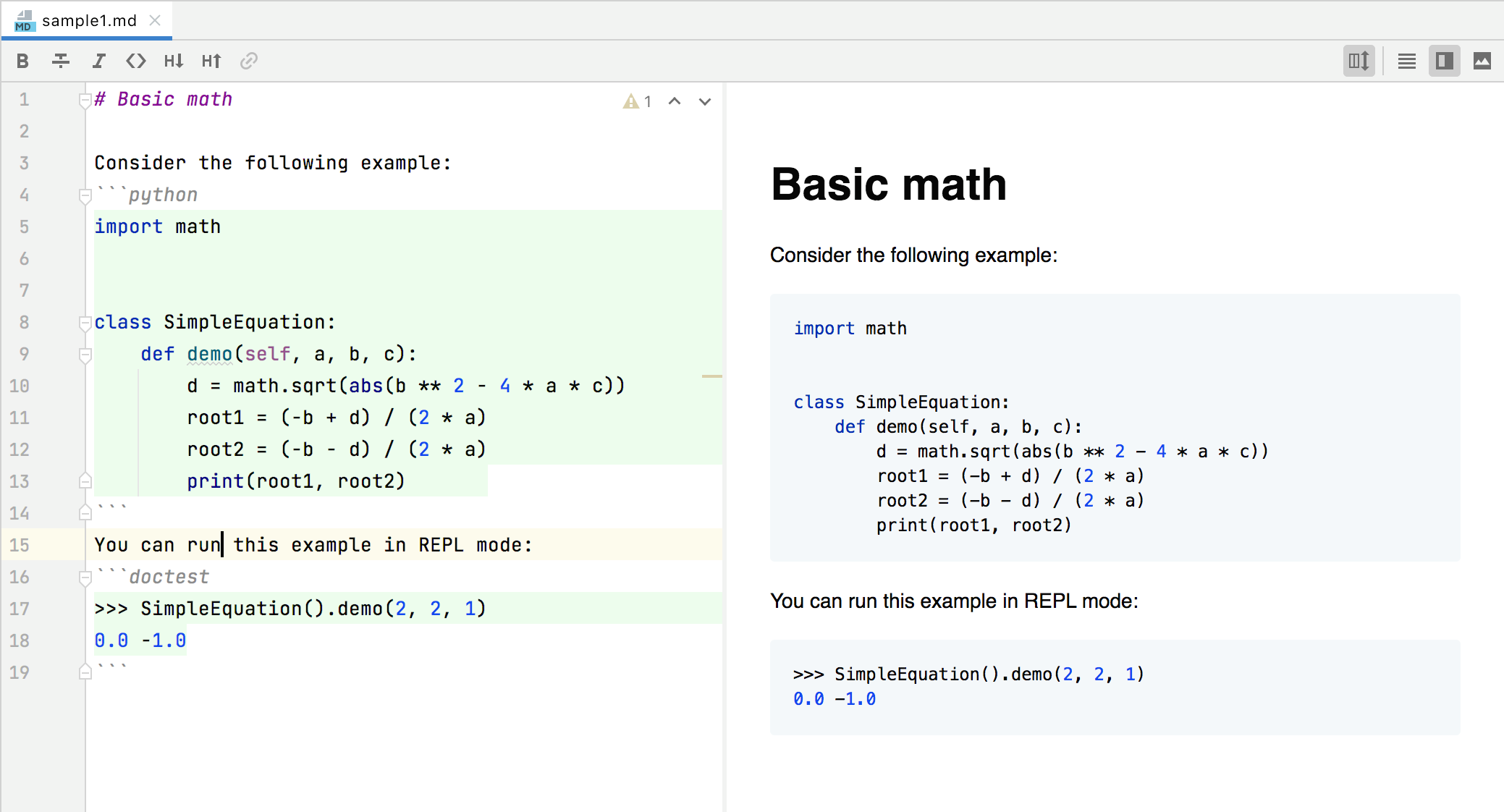This screenshot has width=1504, height=812.
Task: Show preview only view
Action: (1482, 61)
